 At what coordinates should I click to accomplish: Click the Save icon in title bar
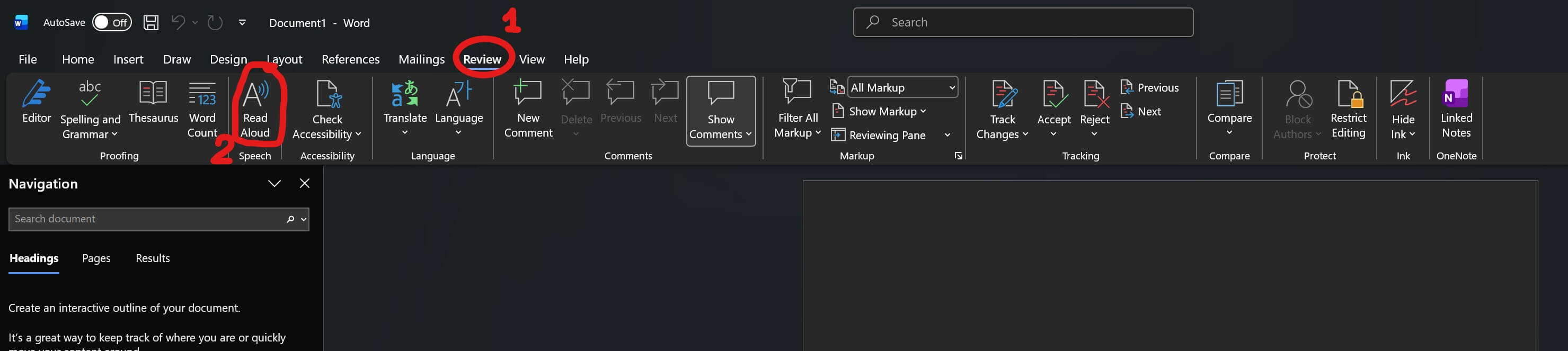click(x=150, y=23)
